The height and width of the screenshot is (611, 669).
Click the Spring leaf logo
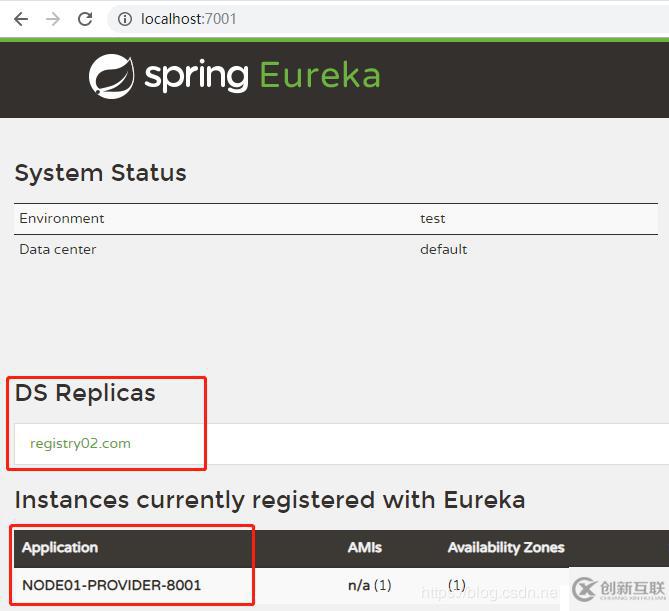tap(111, 76)
